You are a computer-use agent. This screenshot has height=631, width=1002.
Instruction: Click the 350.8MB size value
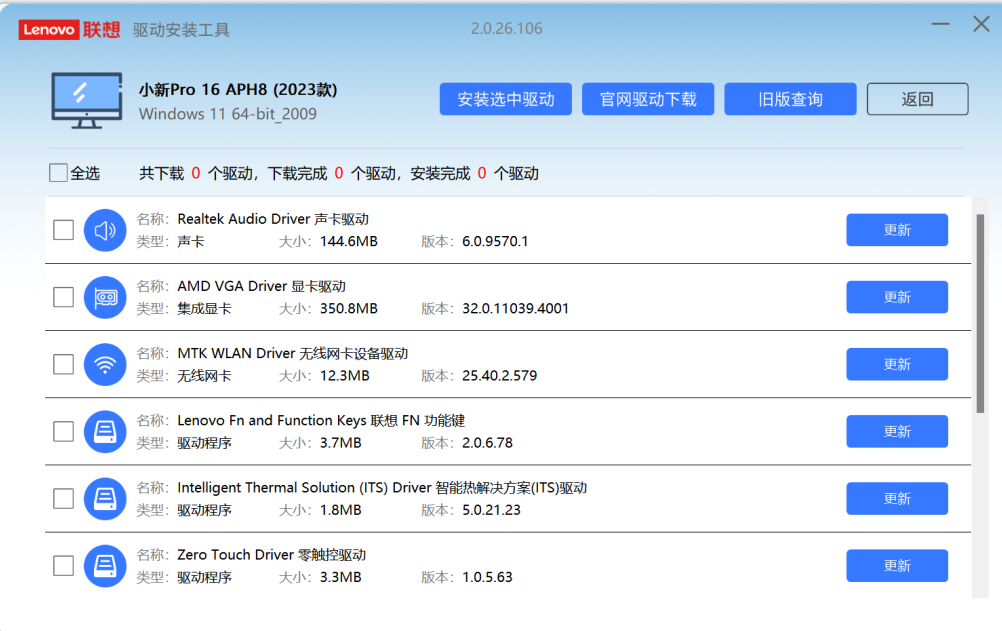point(349,309)
